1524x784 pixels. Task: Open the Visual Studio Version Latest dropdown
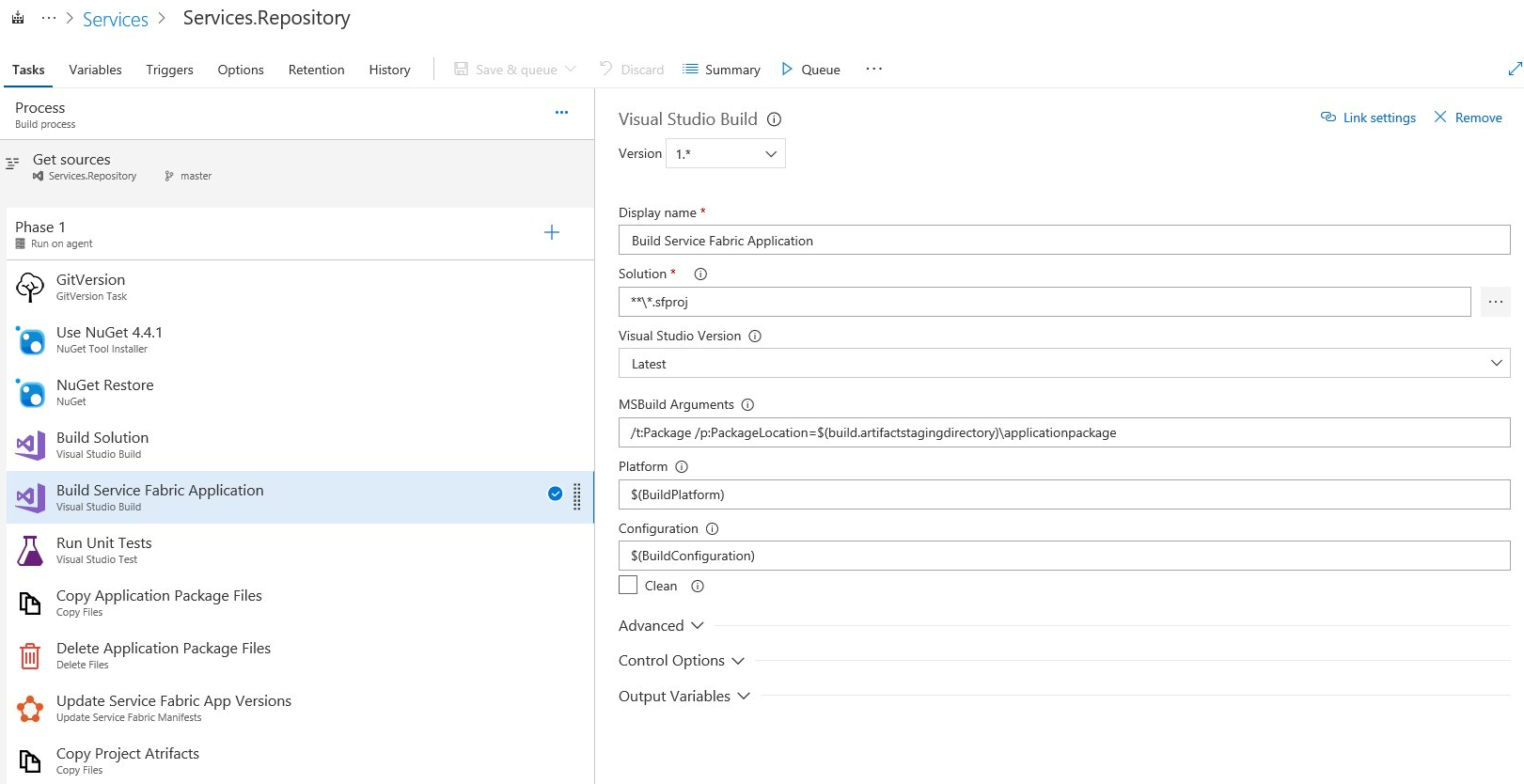point(1064,364)
